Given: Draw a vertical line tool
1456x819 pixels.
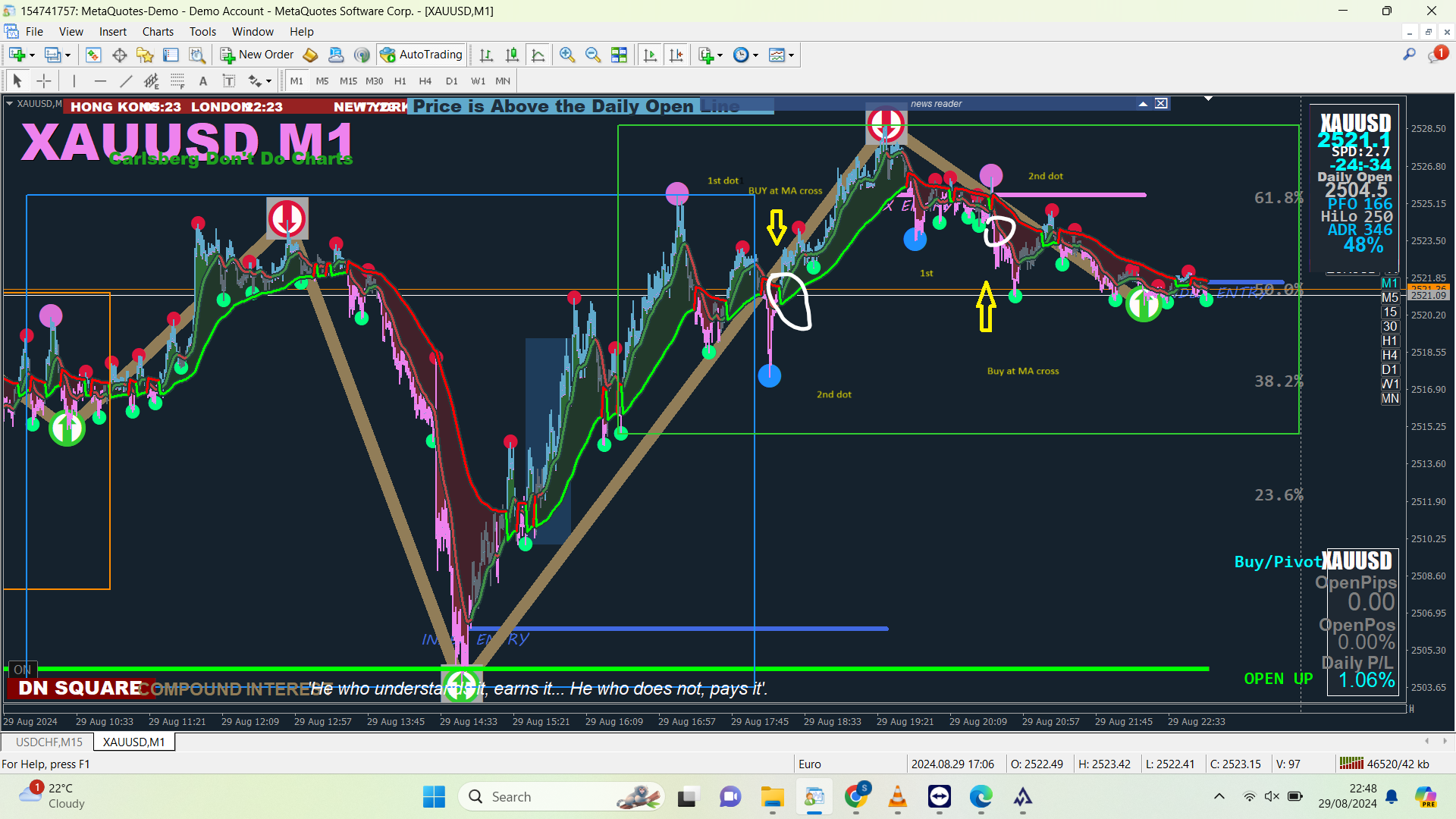Looking at the screenshot, I should pyautogui.click(x=74, y=81).
